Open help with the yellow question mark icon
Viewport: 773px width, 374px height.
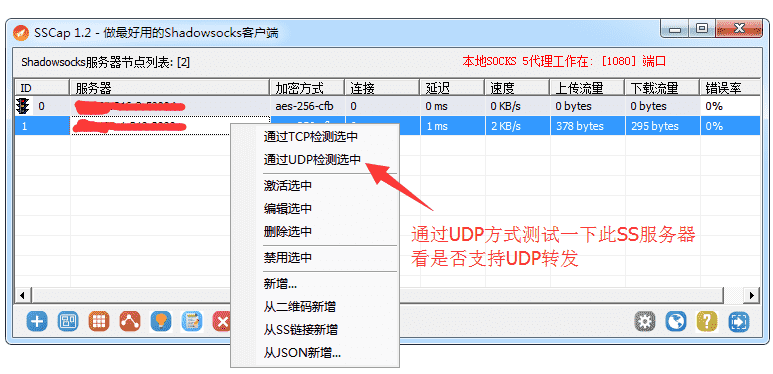707,322
